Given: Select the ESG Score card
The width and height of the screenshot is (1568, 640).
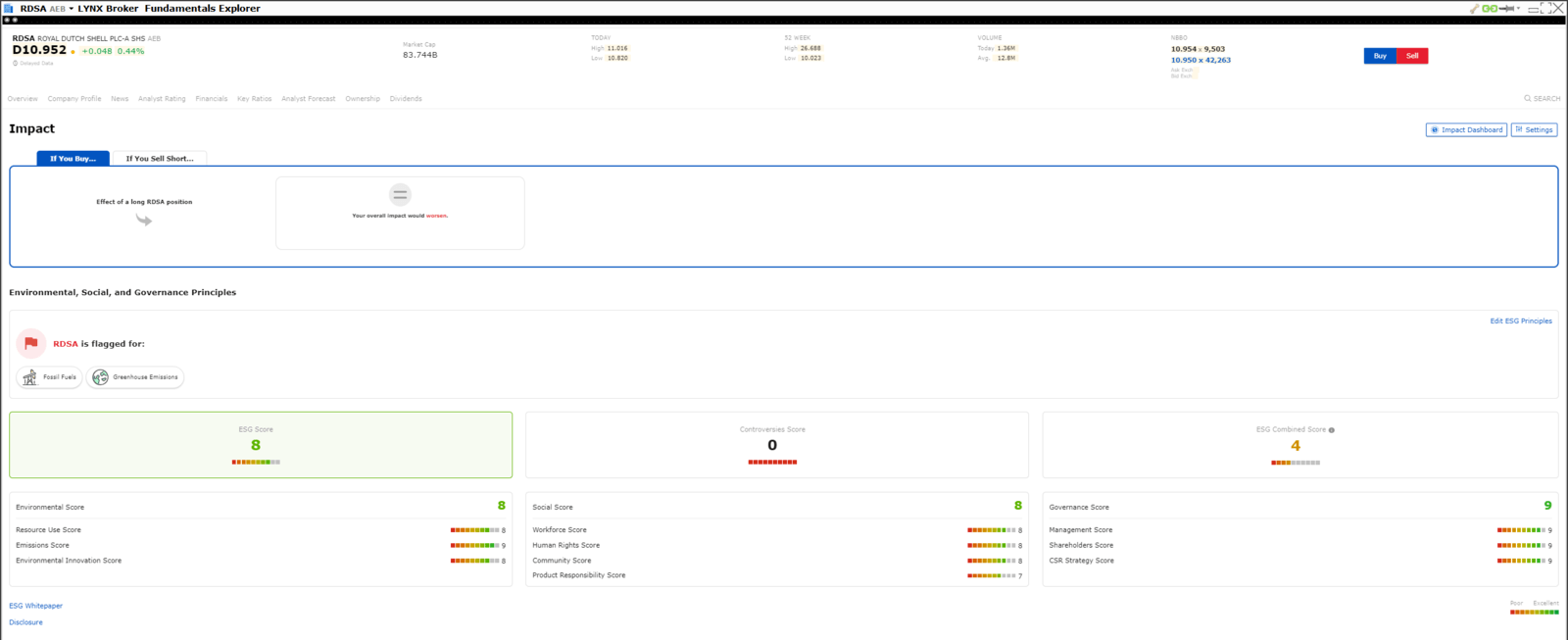Looking at the screenshot, I should pyautogui.click(x=261, y=445).
